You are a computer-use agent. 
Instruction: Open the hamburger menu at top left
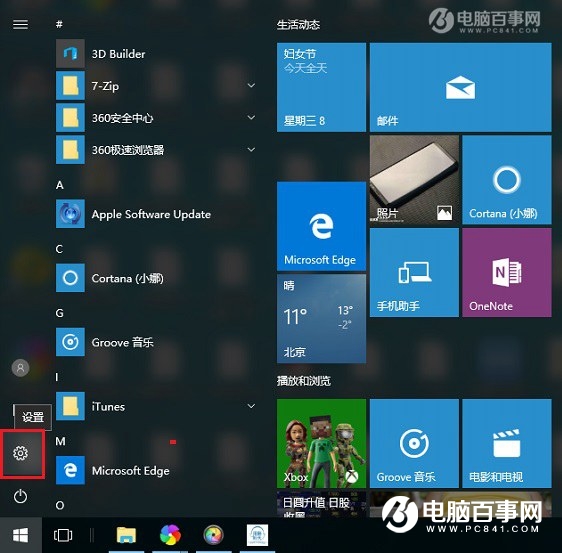pyautogui.click(x=20, y=24)
